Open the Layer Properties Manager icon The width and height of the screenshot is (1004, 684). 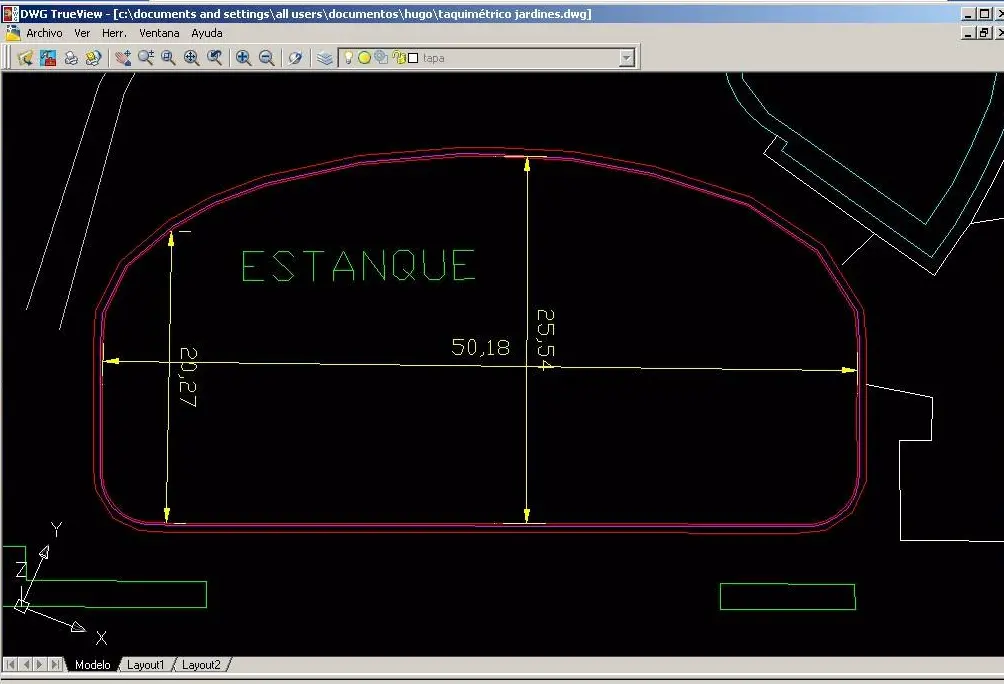coord(325,58)
